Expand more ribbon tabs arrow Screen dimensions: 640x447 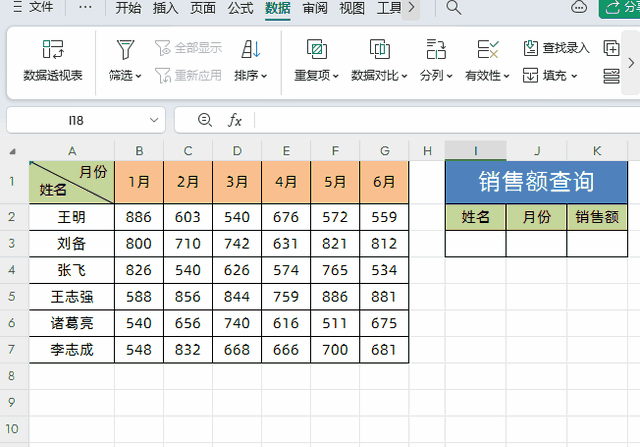click(411, 8)
